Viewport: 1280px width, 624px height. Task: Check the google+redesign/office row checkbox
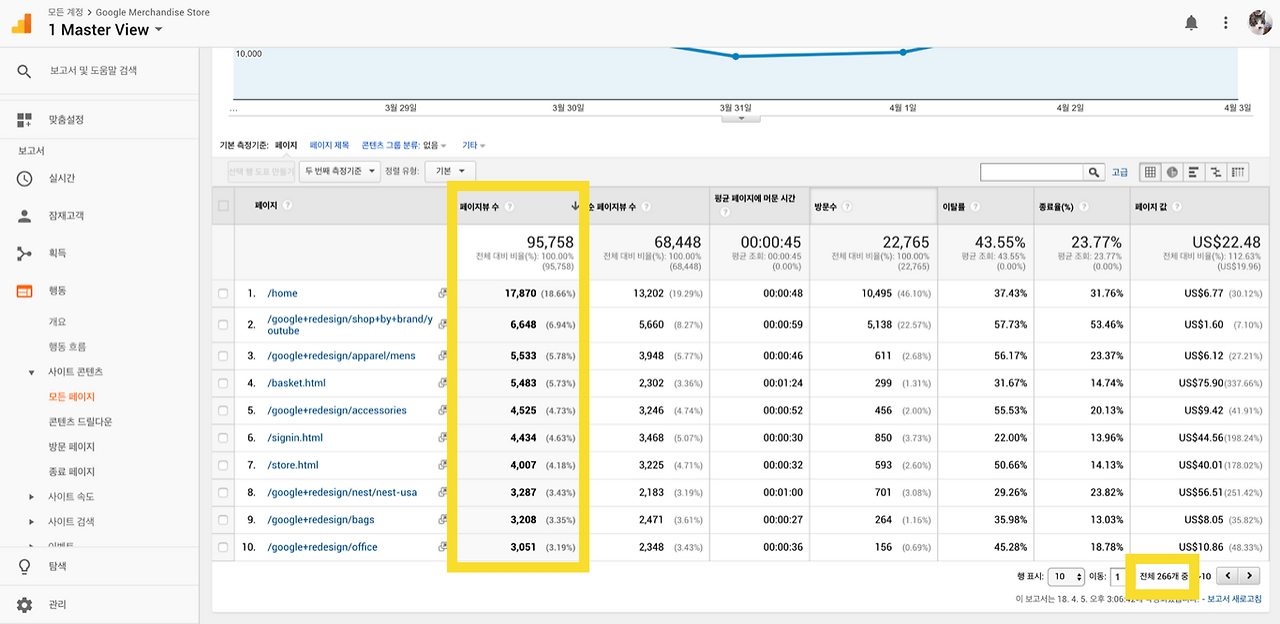tap(223, 548)
